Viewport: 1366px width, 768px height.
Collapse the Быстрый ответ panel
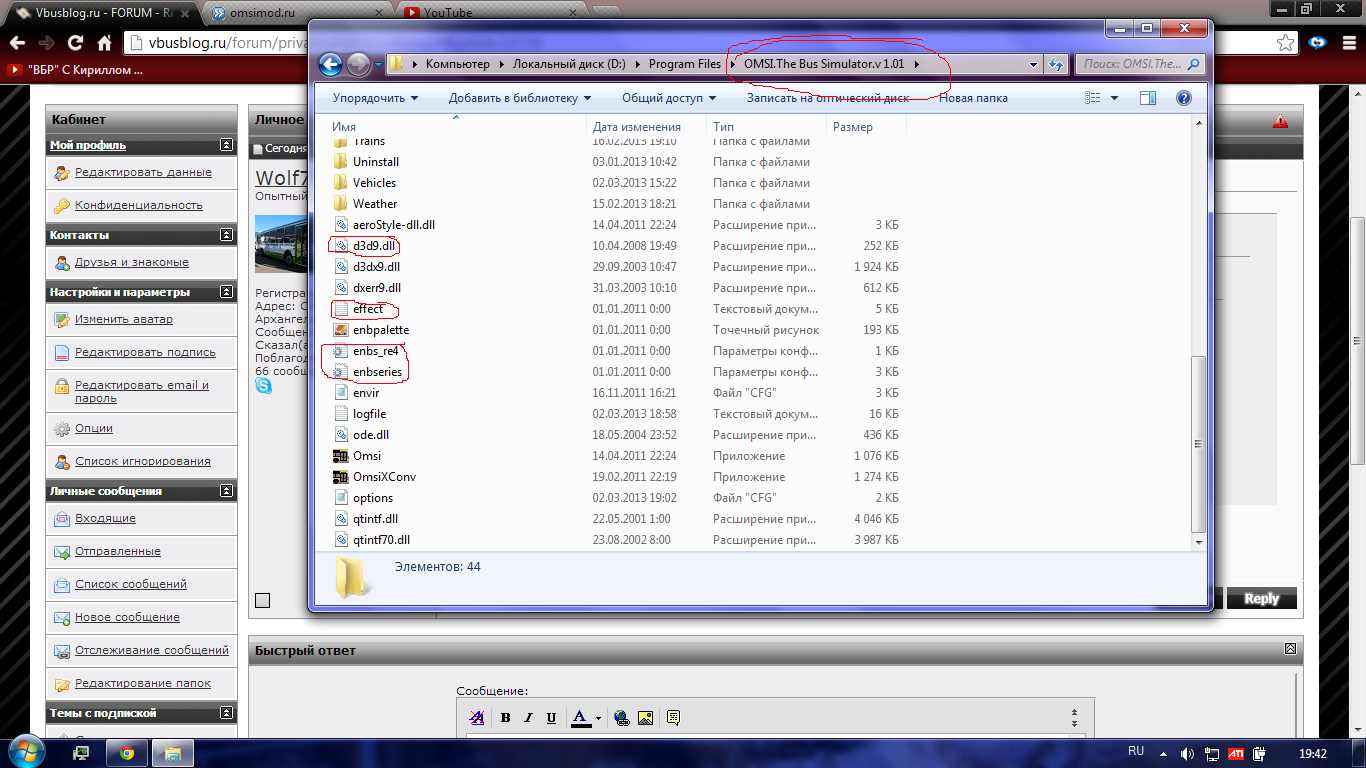(x=1290, y=649)
